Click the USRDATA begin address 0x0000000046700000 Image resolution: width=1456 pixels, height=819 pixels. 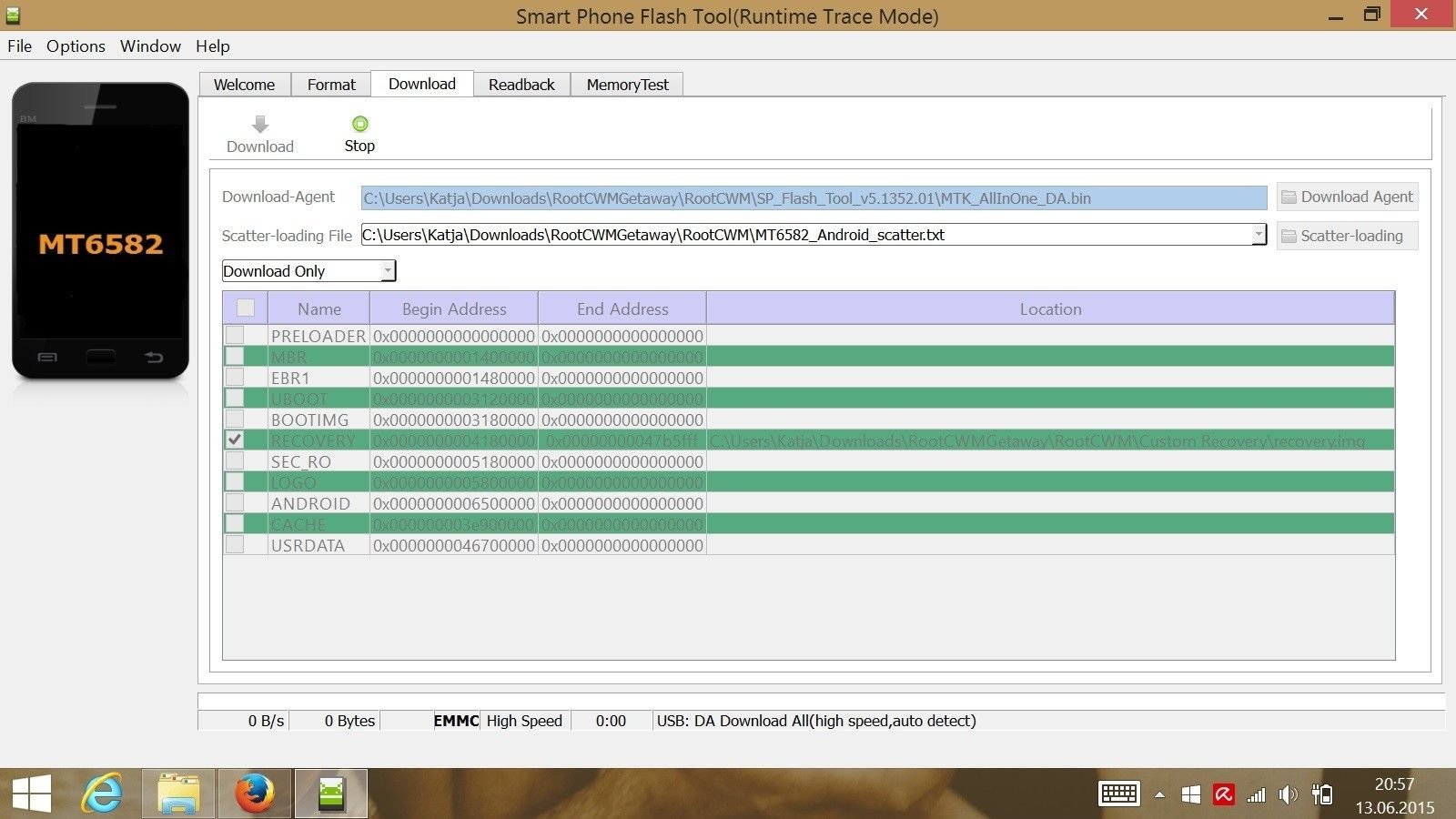(x=453, y=545)
